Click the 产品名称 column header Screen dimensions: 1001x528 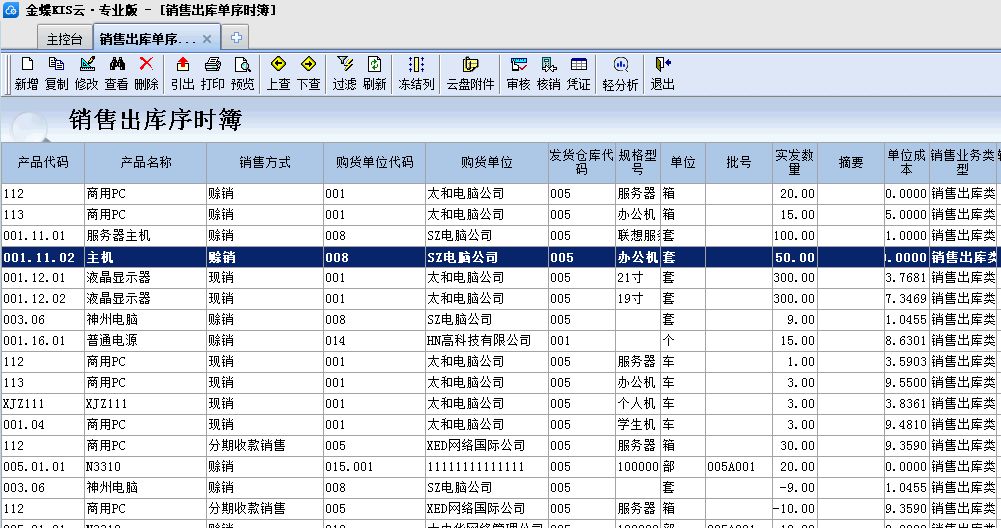146,163
